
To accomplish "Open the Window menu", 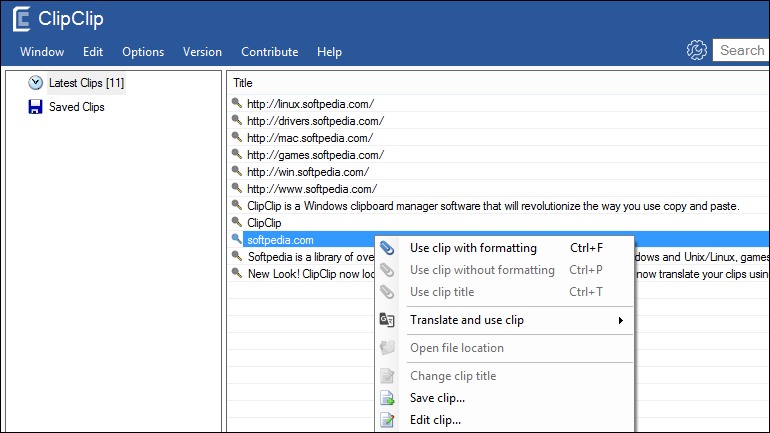I will [42, 52].
